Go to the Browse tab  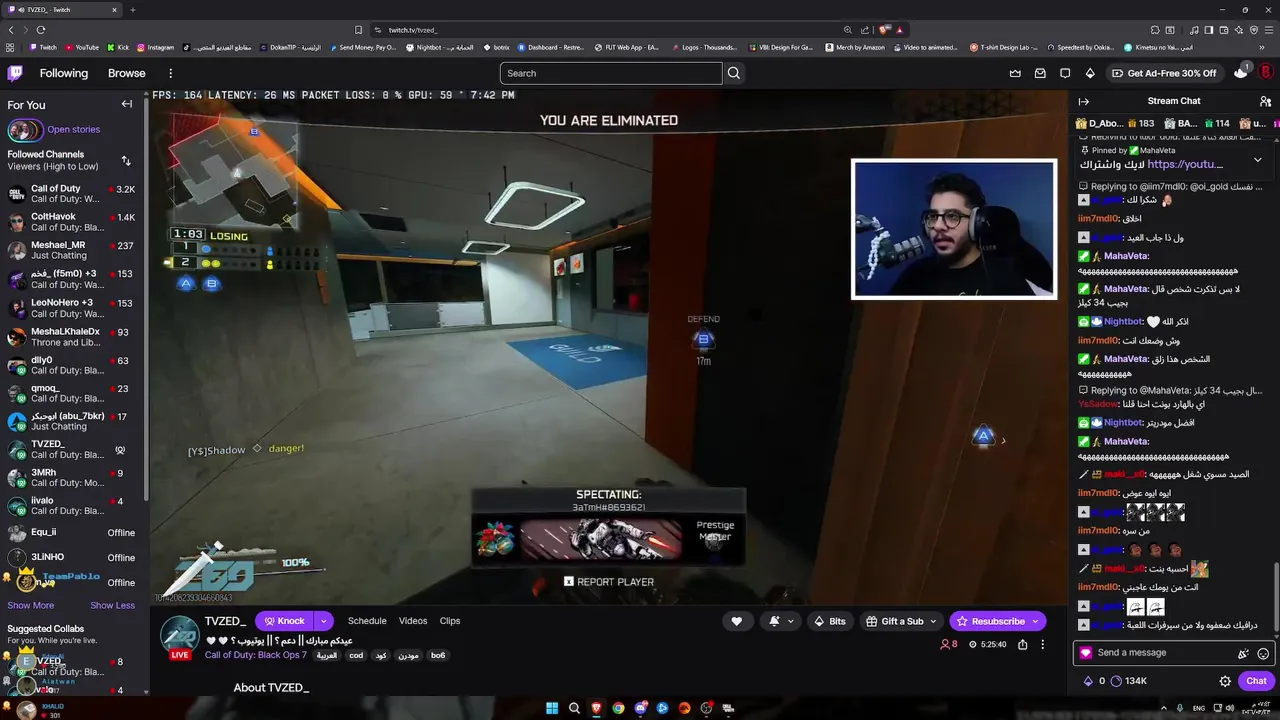click(x=127, y=73)
